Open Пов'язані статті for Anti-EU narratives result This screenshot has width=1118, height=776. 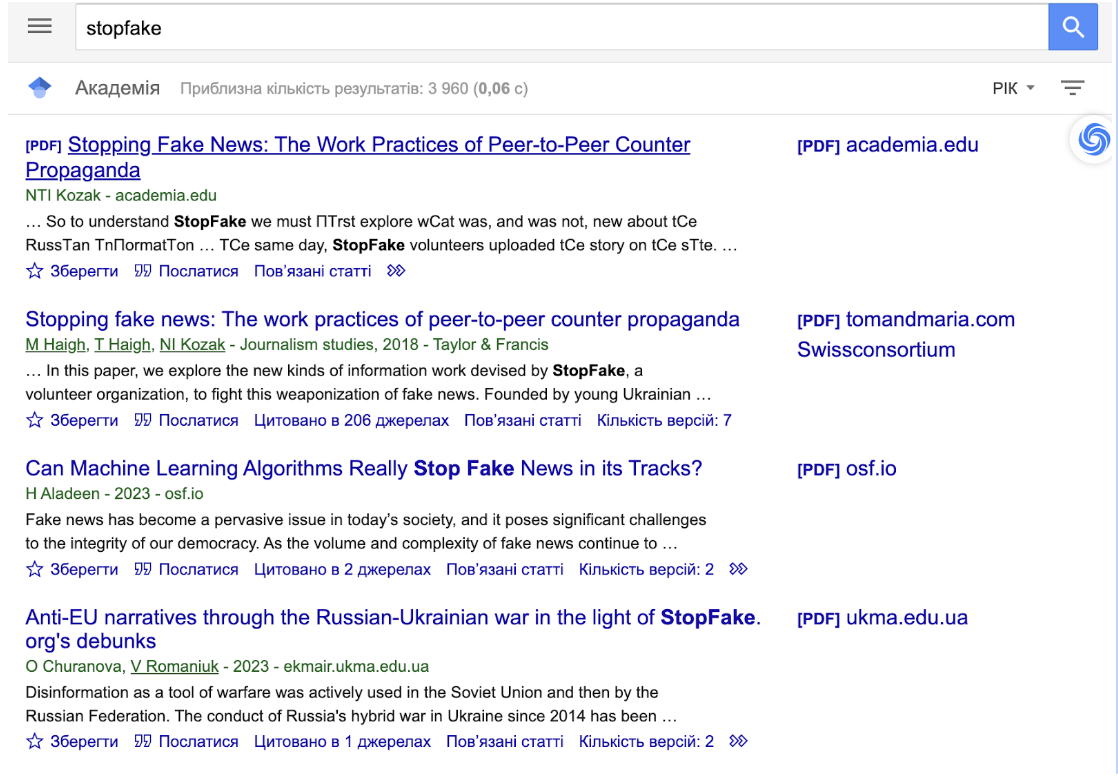point(505,742)
